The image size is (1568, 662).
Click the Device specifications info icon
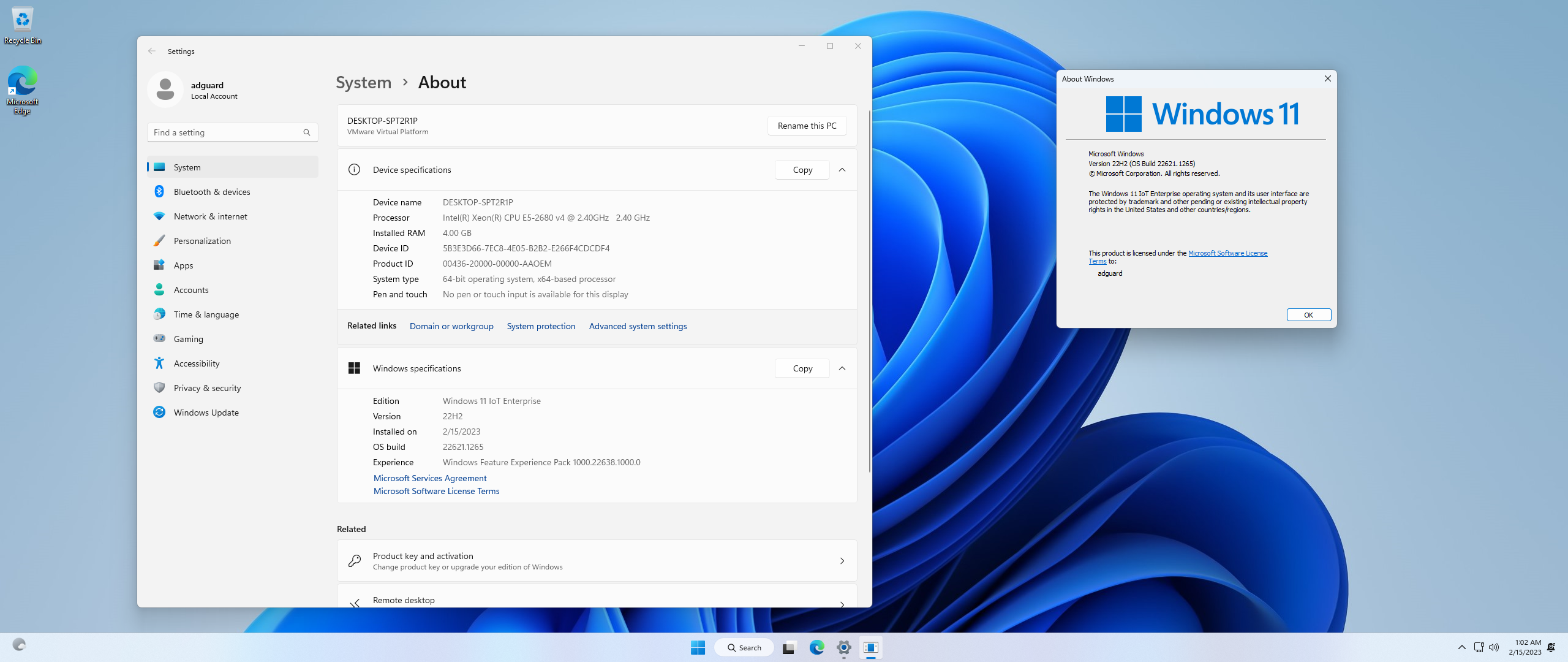coord(354,170)
